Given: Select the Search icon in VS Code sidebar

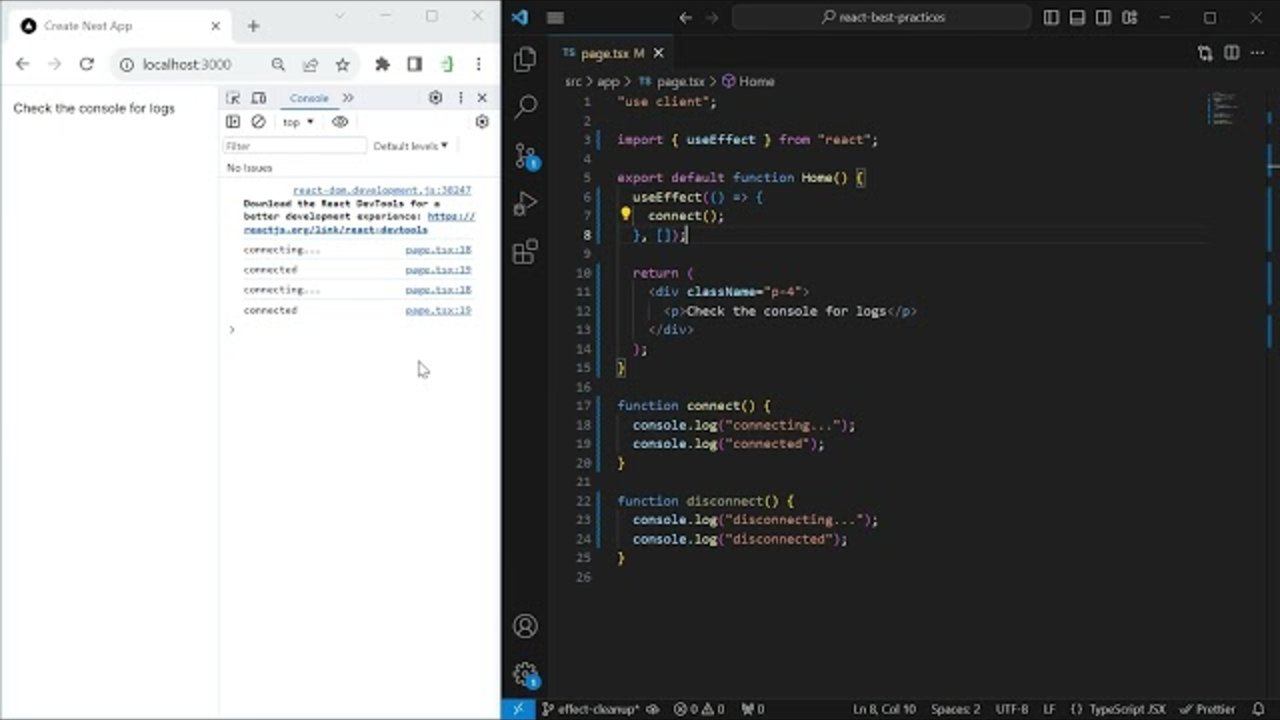Looking at the screenshot, I should click(525, 106).
